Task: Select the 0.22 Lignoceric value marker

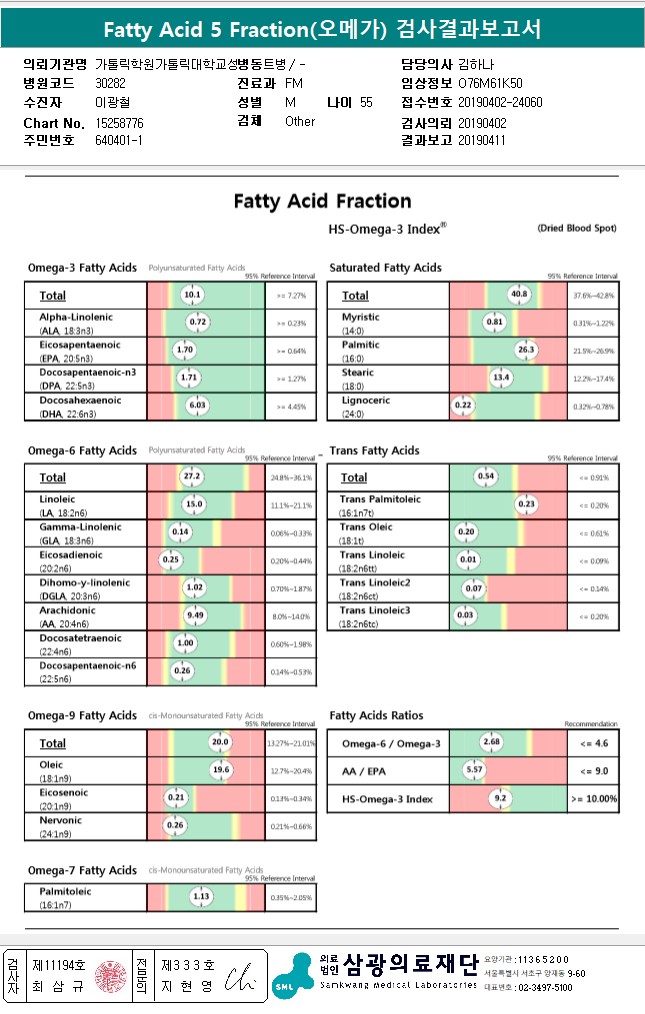Action: click(462, 406)
